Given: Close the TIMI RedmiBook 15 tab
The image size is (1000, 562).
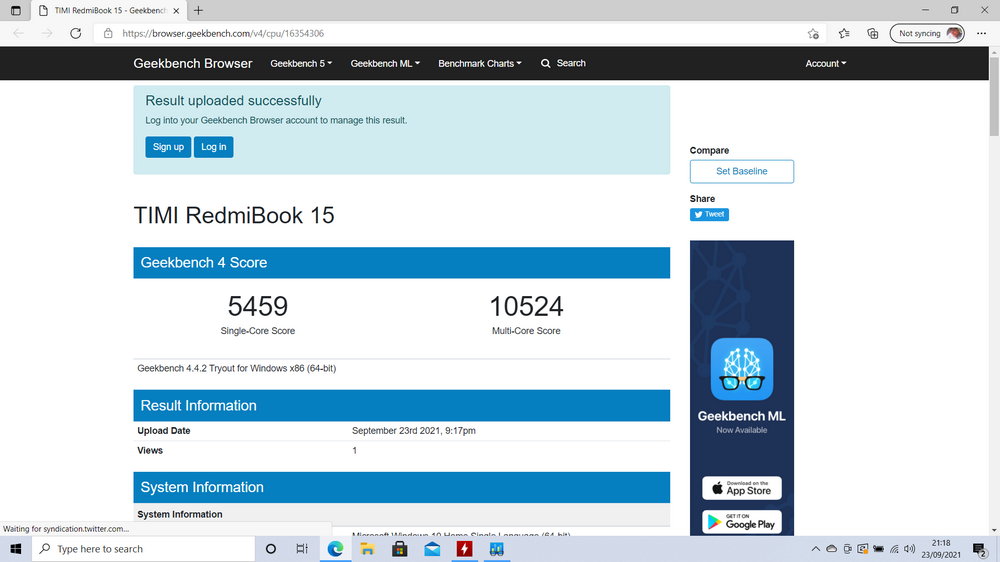Looking at the screenshot, I should pyautogui.click(x=176, y=10).
